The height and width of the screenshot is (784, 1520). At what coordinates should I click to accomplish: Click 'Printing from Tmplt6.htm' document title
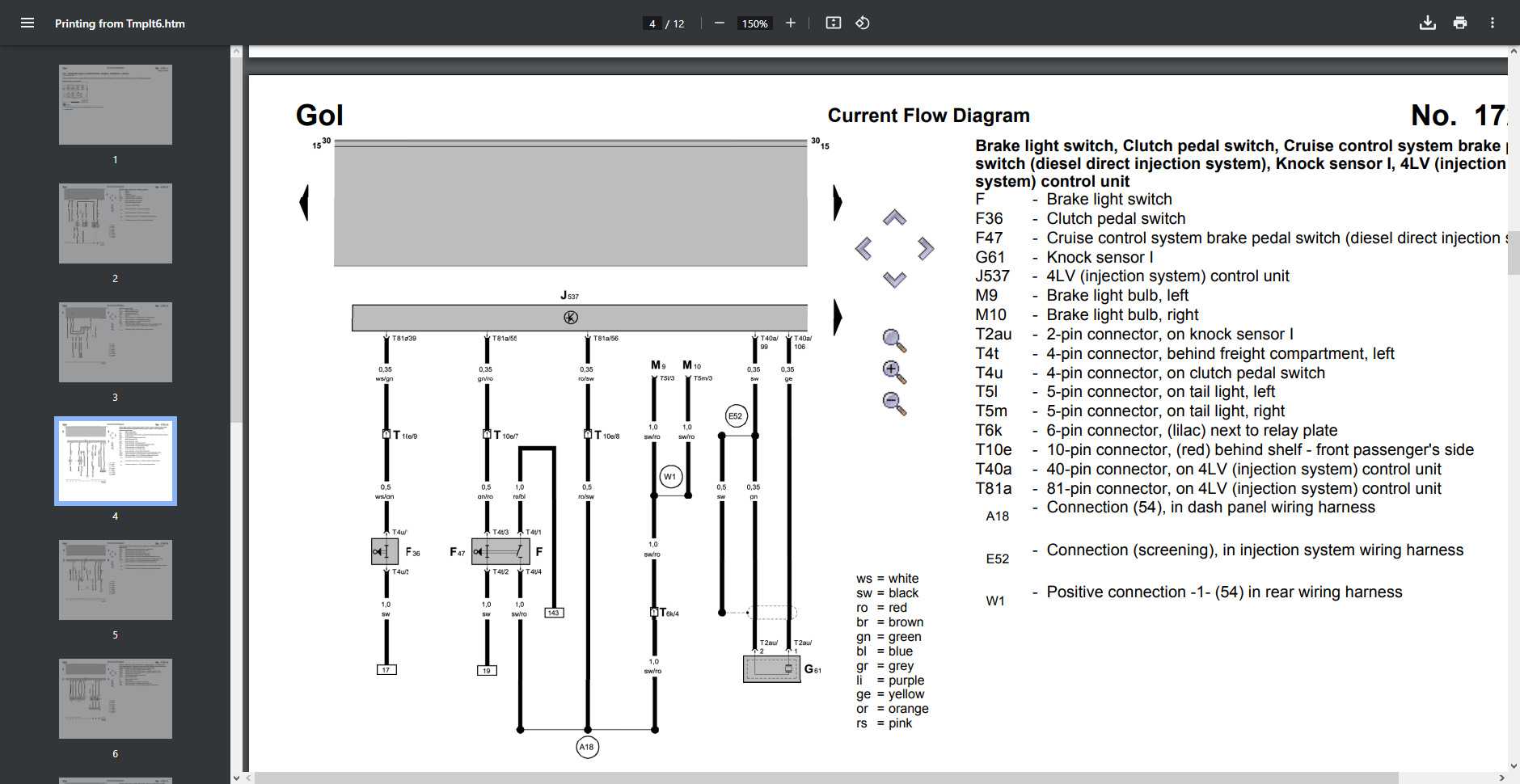pos(120,23)
